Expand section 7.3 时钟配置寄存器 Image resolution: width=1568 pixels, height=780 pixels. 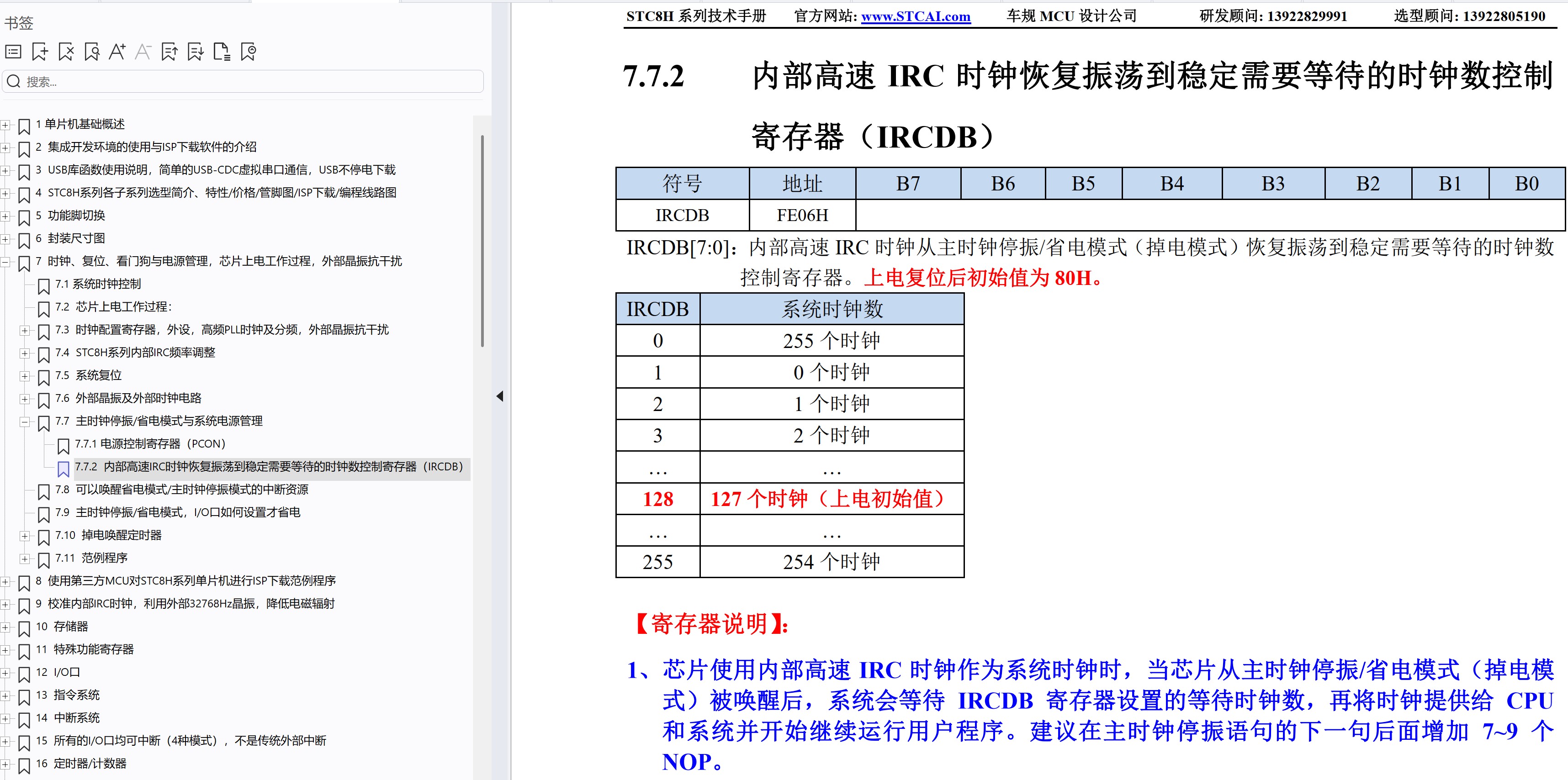pos(25,330)
